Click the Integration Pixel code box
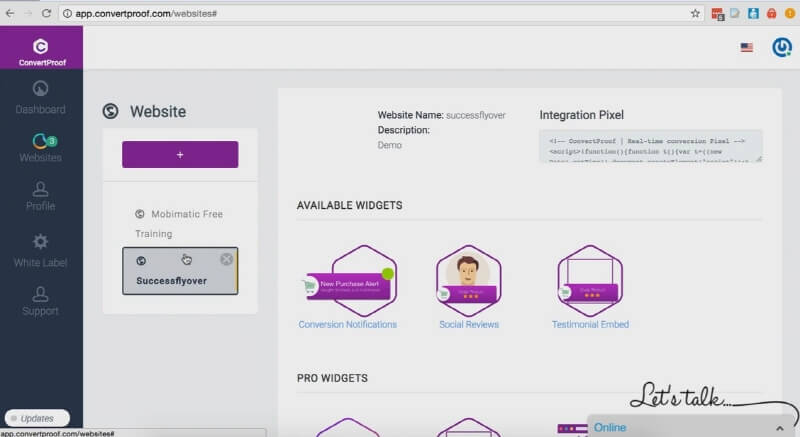Viewport: 800px width, 437px height. [651, 146]
